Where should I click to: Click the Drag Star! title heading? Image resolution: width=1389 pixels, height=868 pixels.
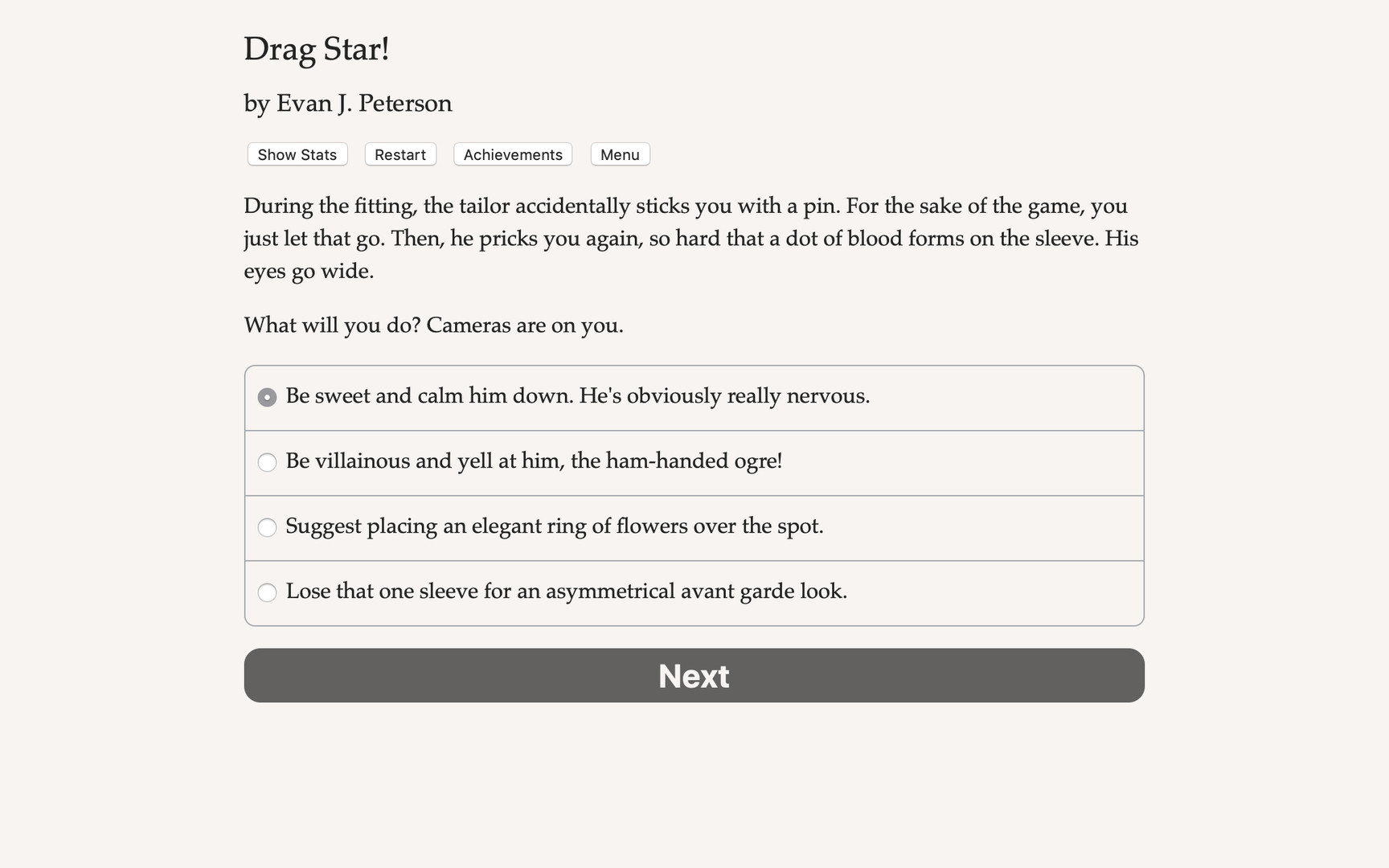[317, 49]
